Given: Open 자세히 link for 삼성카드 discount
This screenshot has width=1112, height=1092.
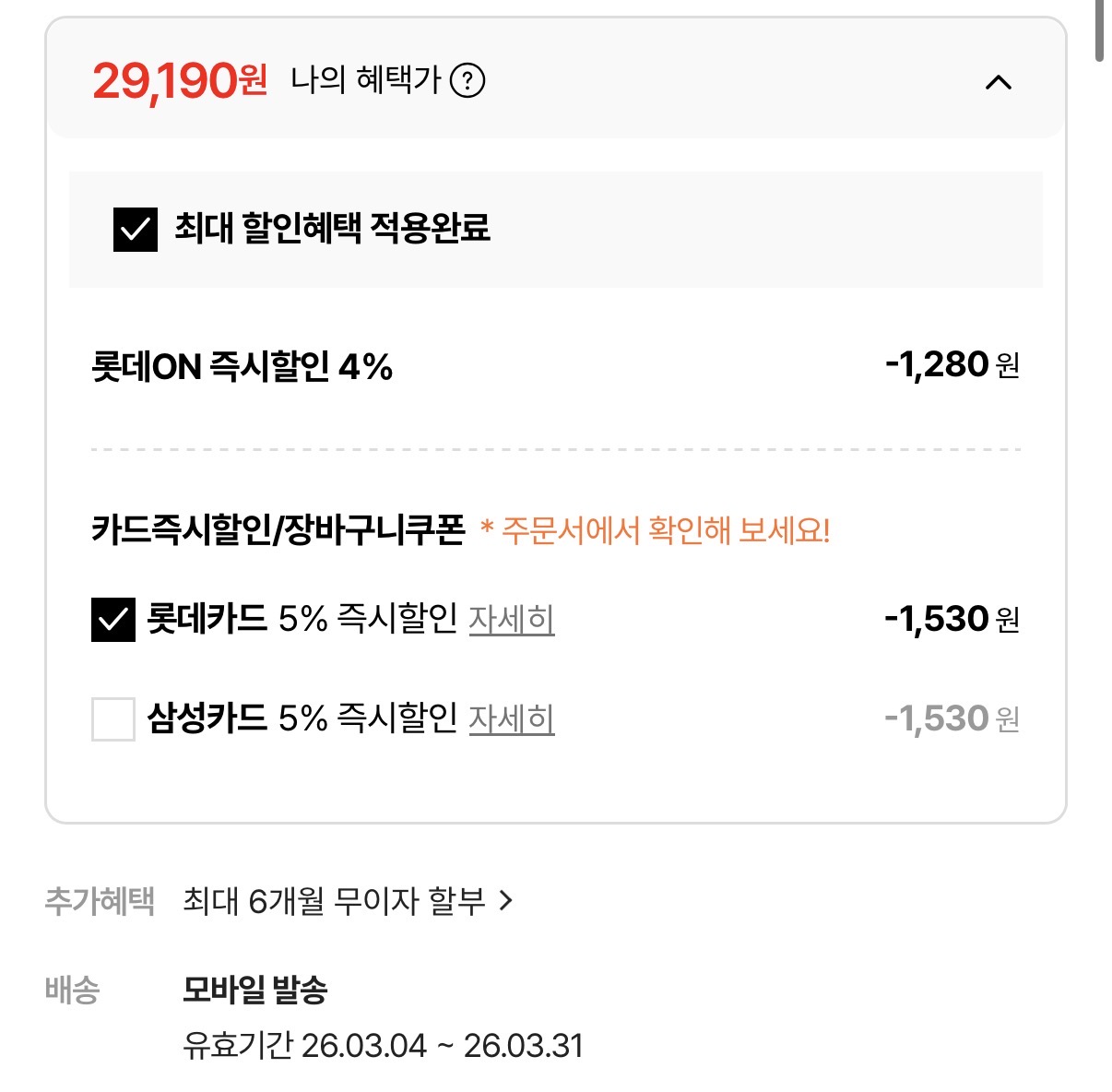Looking at the screenshot, I should [x=511, y=718].
